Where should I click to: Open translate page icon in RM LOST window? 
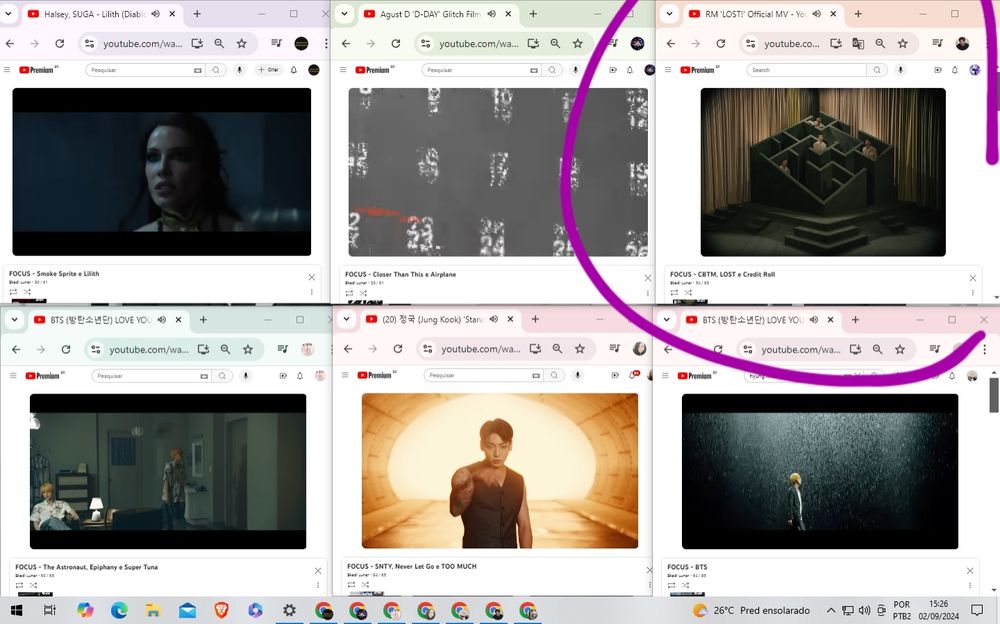pos(858,43)
